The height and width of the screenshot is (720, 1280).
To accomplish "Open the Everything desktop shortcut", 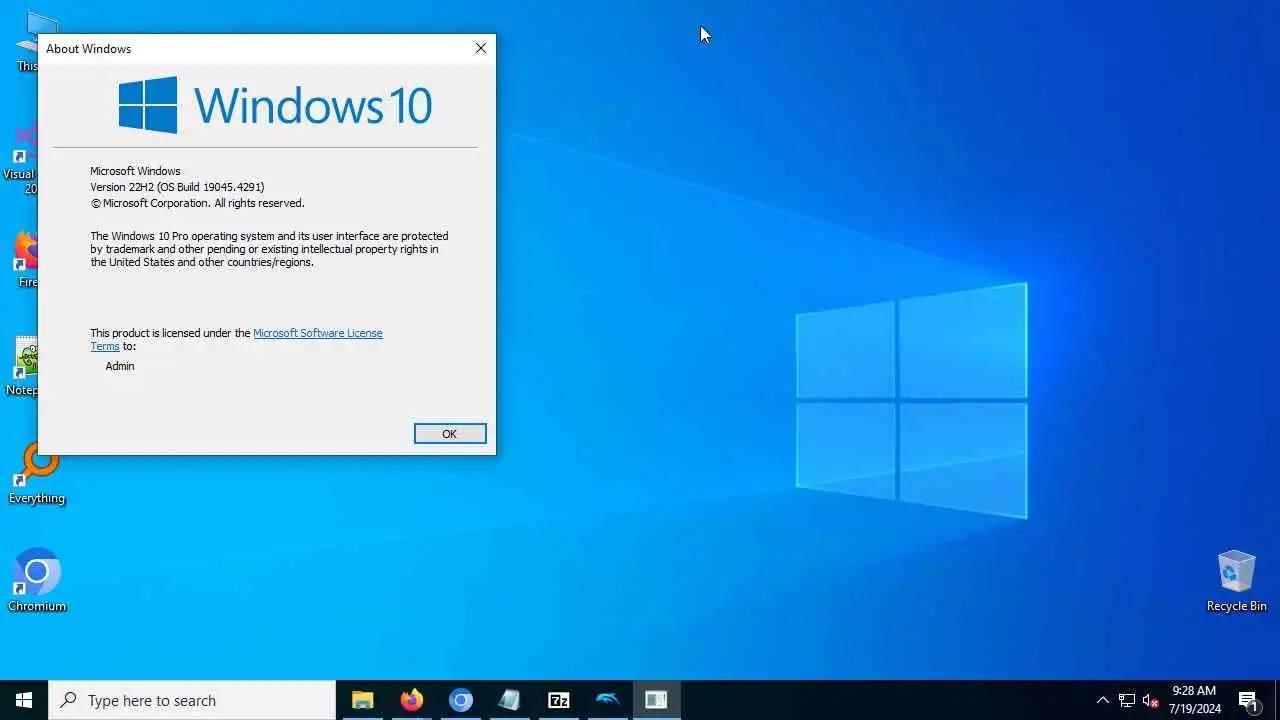I will click(x=38, y=475).
